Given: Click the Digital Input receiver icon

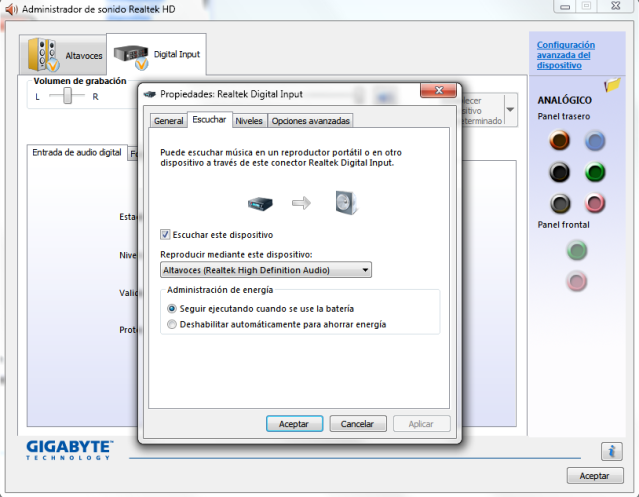Looking at the screenshot, I should (x=131, y=56).
